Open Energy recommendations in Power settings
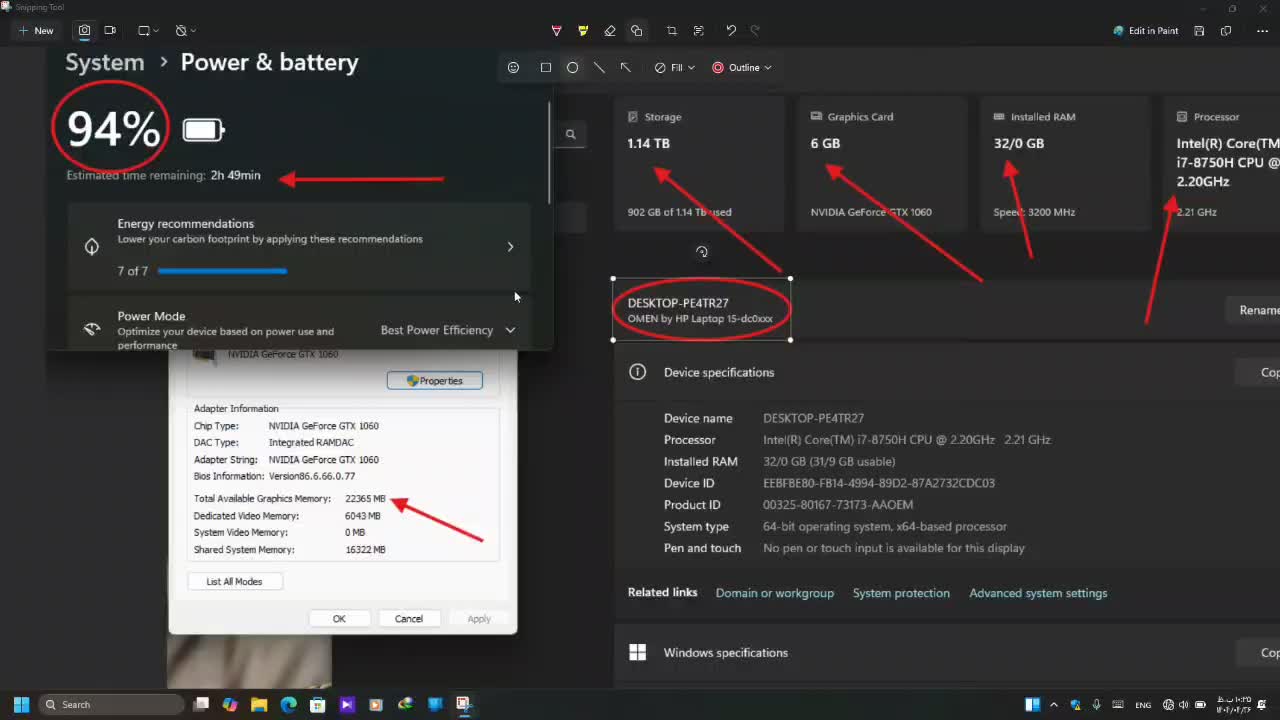 (298, 247)
